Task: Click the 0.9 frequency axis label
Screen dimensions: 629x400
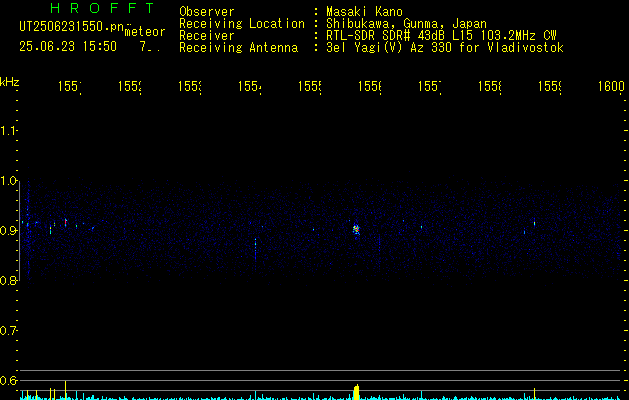Action: coord(8,230)
